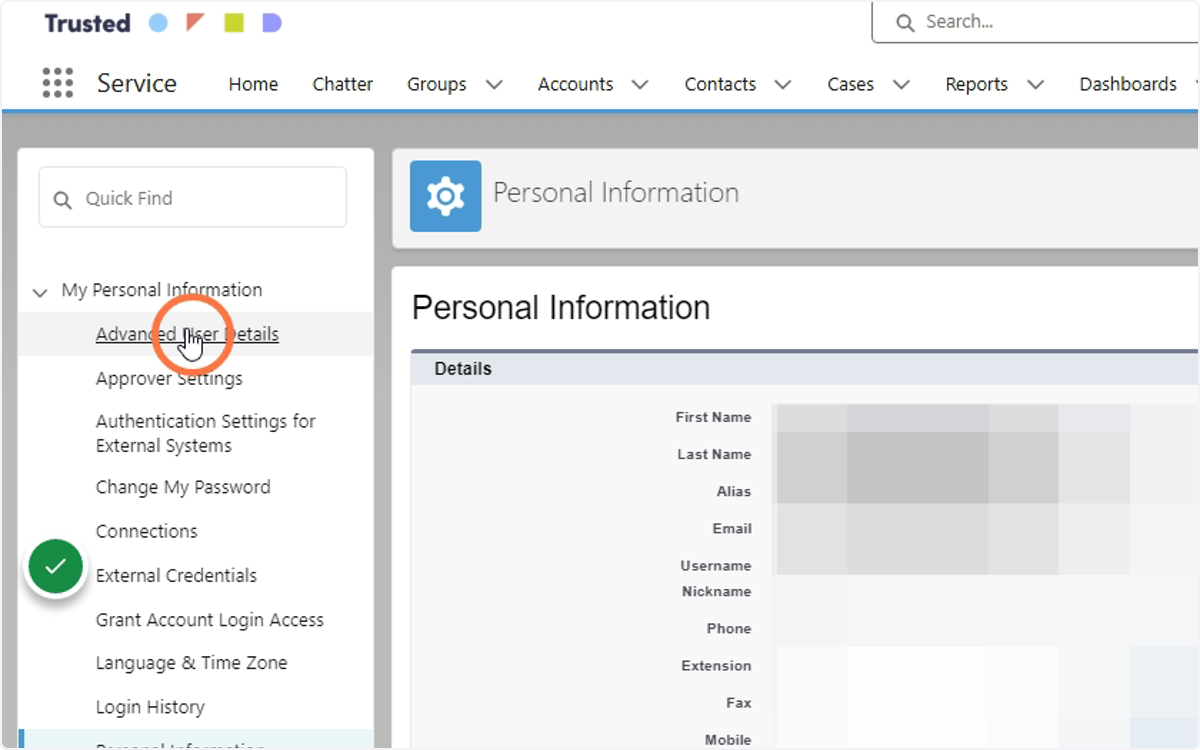1200x750 pixels.
Task: Open Change My Password
Action: tap(183, 487)
